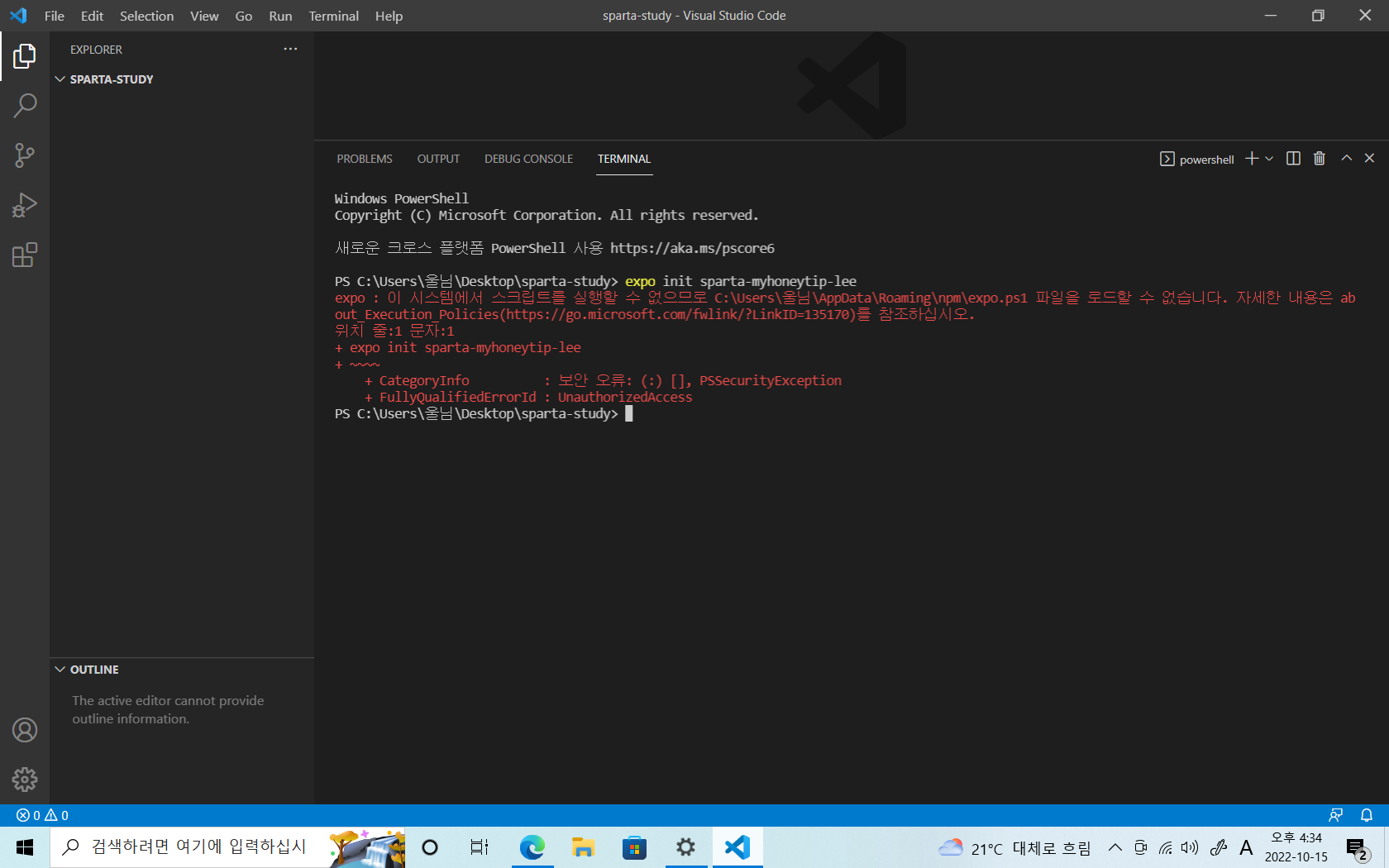
Task: Open the Search view in activity bar
Action: tap(25, 106)
